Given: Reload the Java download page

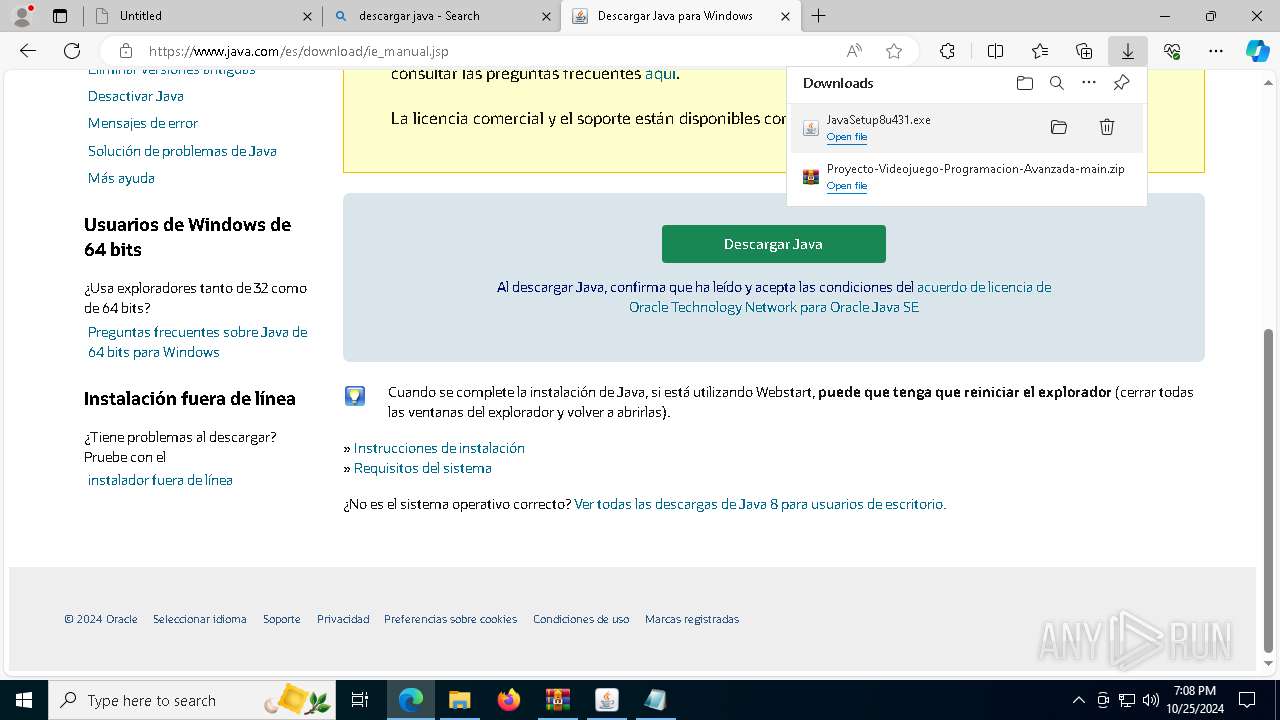Looking at the screenshot, I should click(x=72, y=51).
